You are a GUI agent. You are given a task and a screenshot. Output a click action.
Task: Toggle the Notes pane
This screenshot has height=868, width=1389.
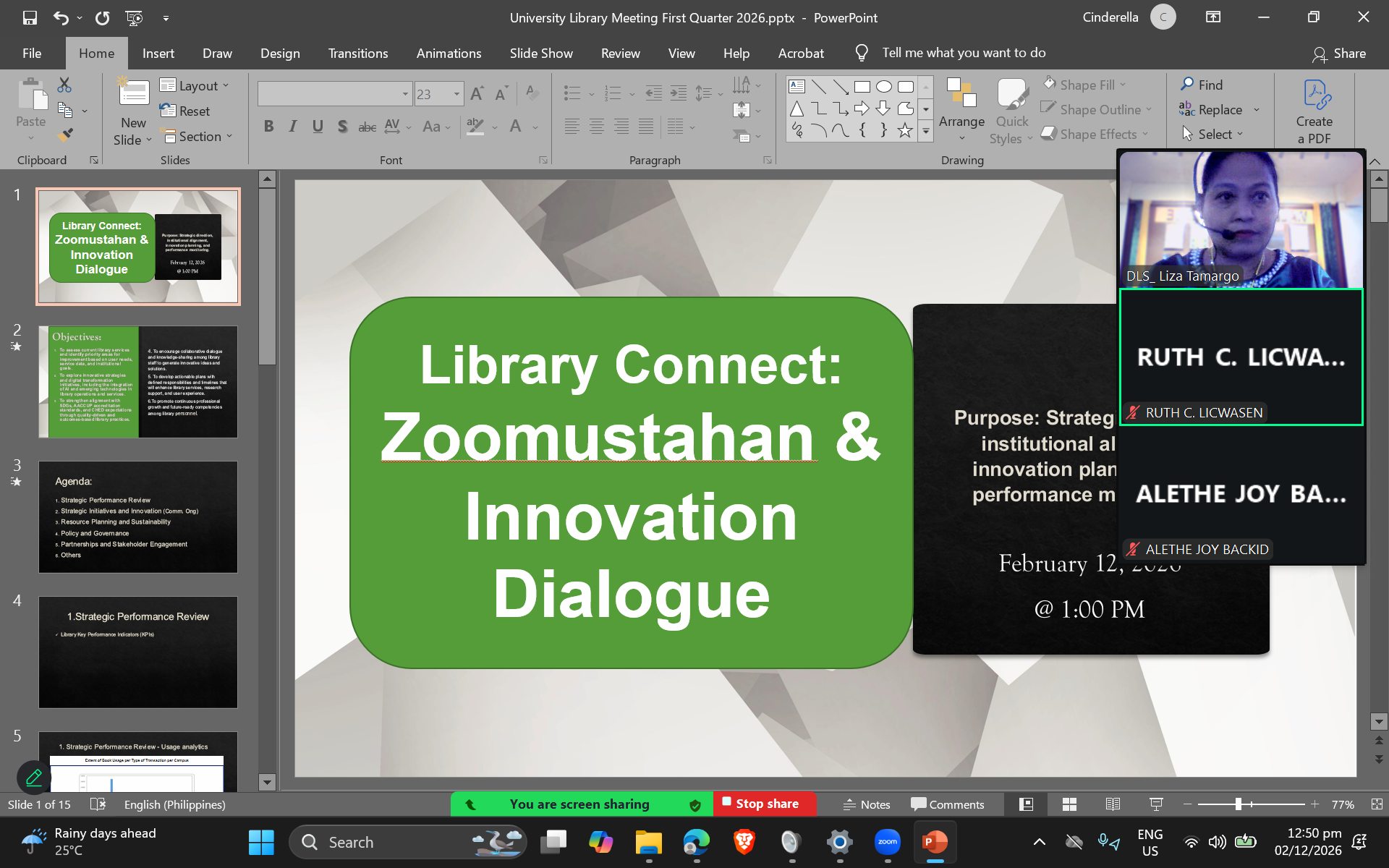point(867,804)
